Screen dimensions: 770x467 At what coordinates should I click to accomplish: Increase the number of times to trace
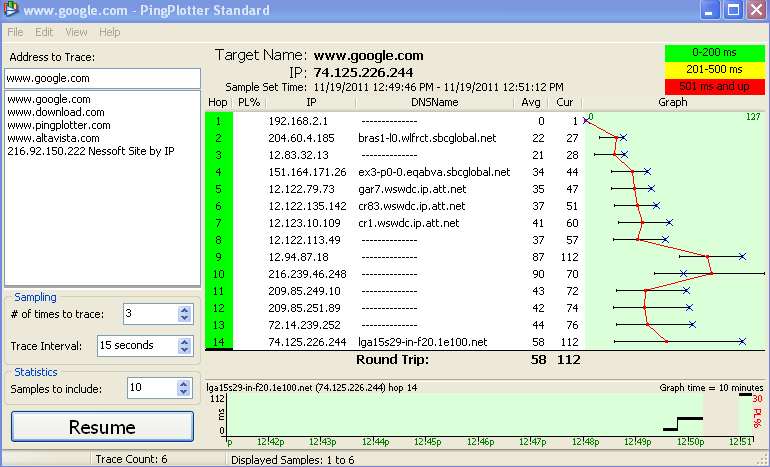tap(185, 310)
